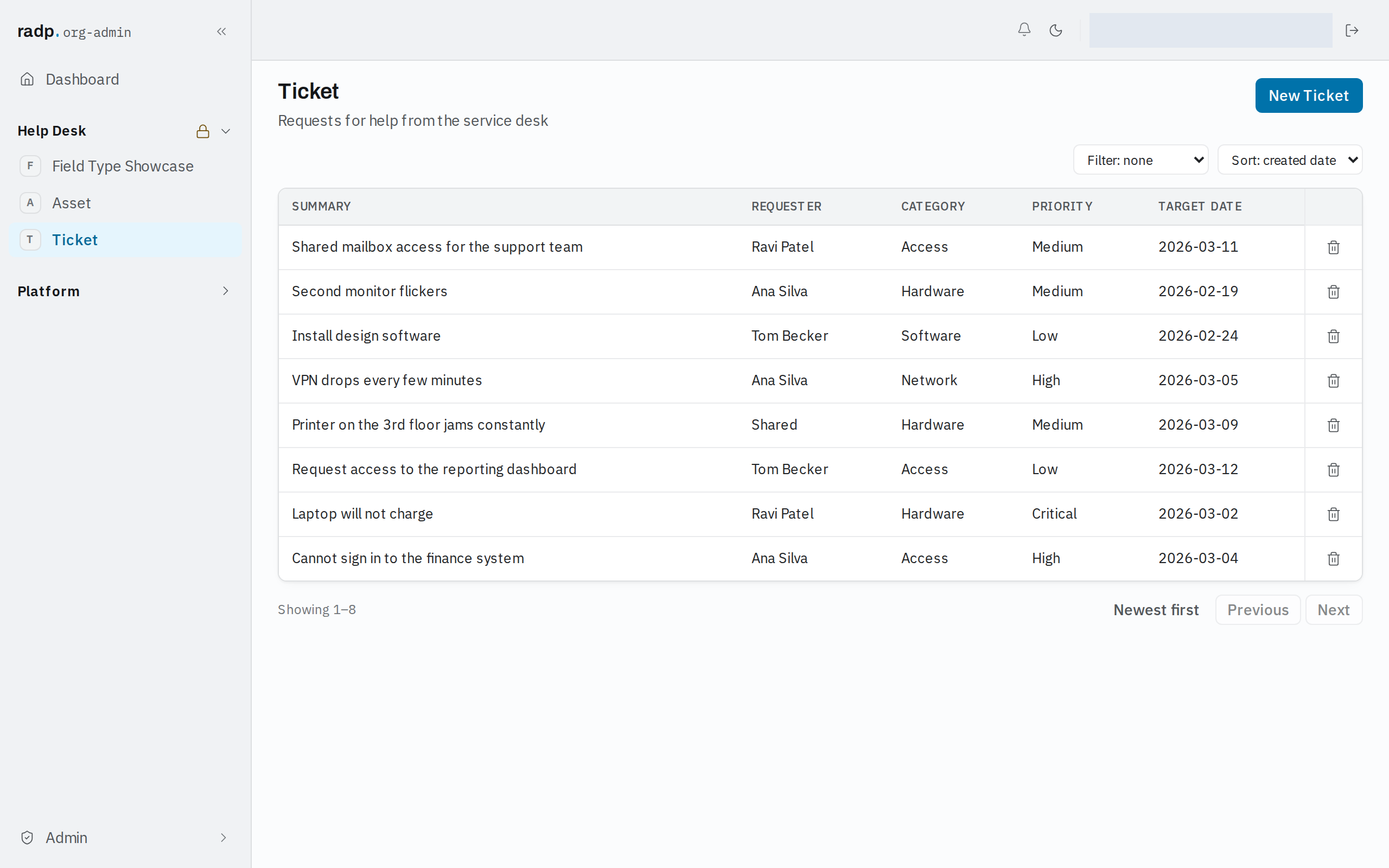The image size is (1389, 868).
Task: Click the radp. org-admin logo
Action: pyautogui.click(x=74, y=31)
